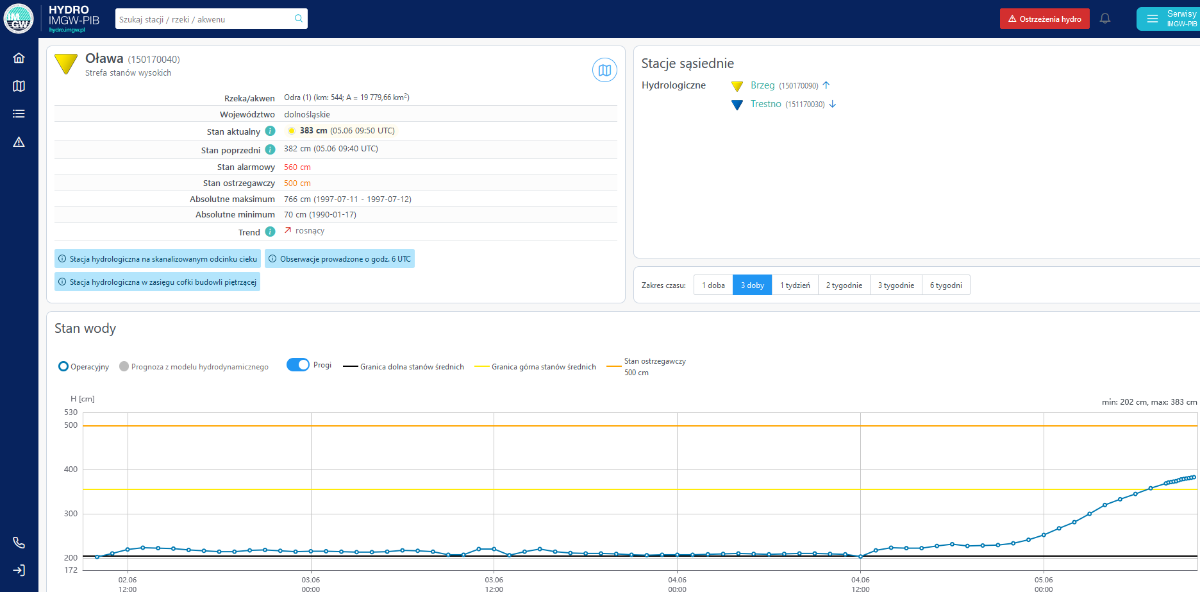The height and width of the screenshot is (592, 1200).
Task: Open the station list sidebar icon
Action: pos(18,114)
